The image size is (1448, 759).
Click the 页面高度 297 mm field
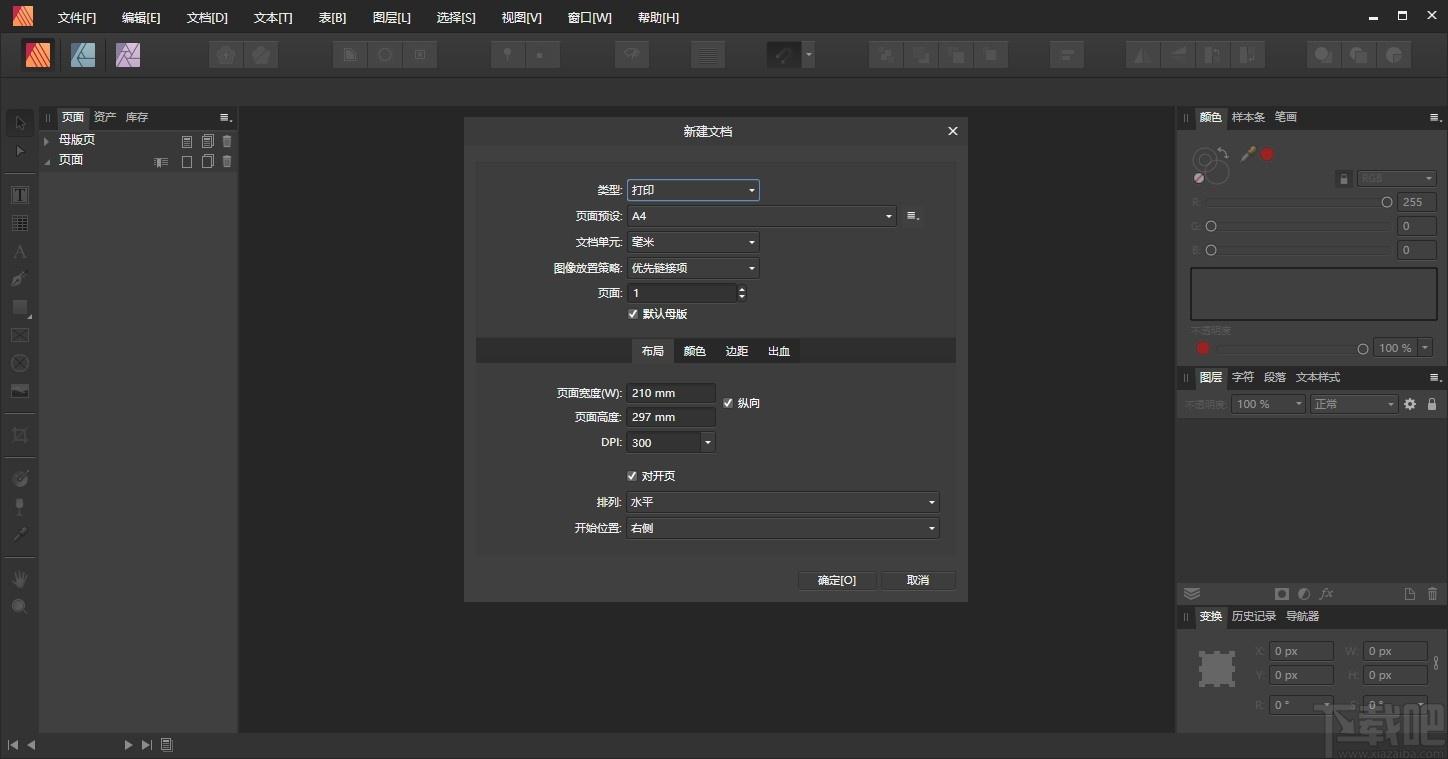[671, 417]
